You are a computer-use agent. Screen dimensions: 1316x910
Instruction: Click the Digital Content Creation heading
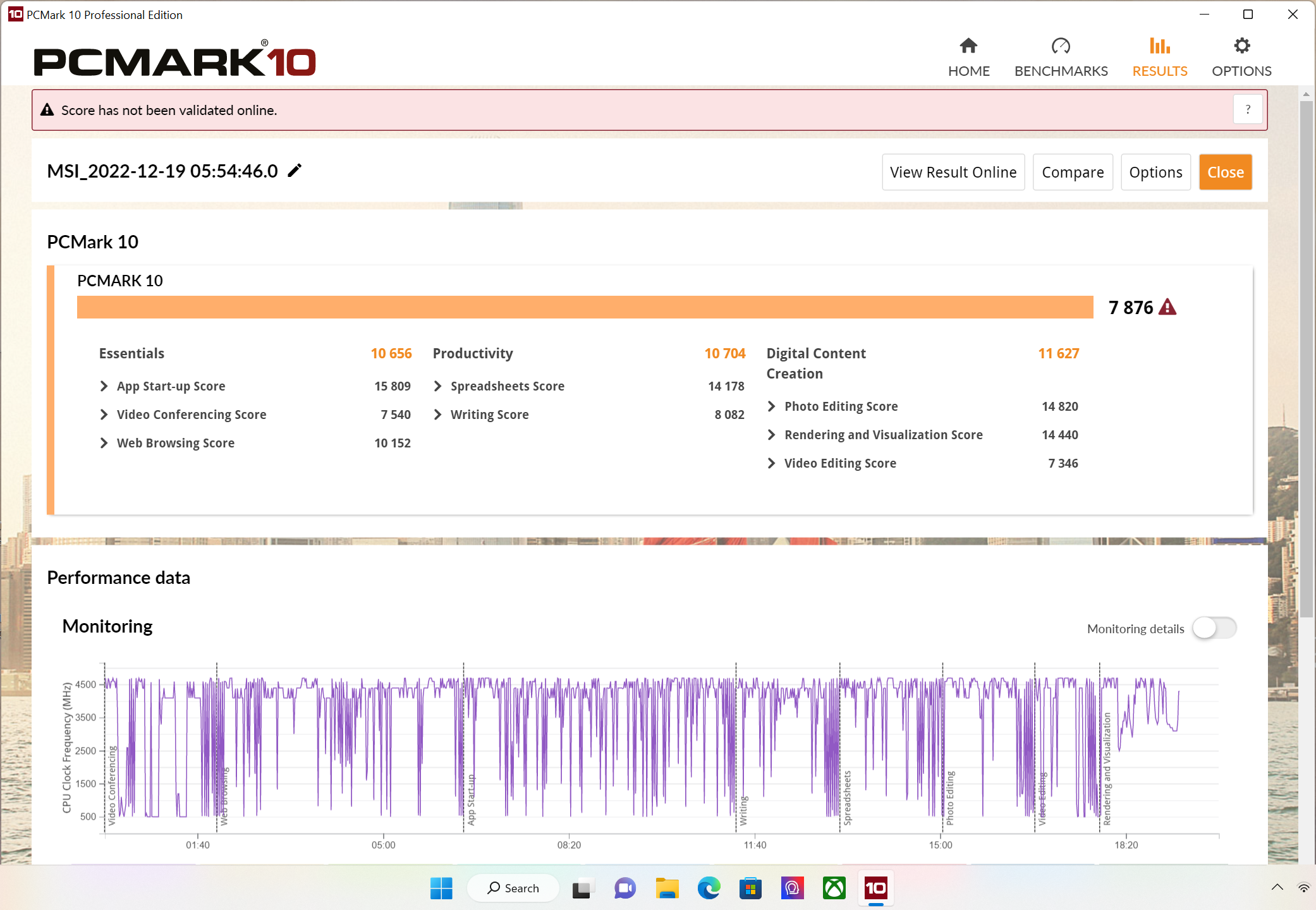[x=816, y=363]
